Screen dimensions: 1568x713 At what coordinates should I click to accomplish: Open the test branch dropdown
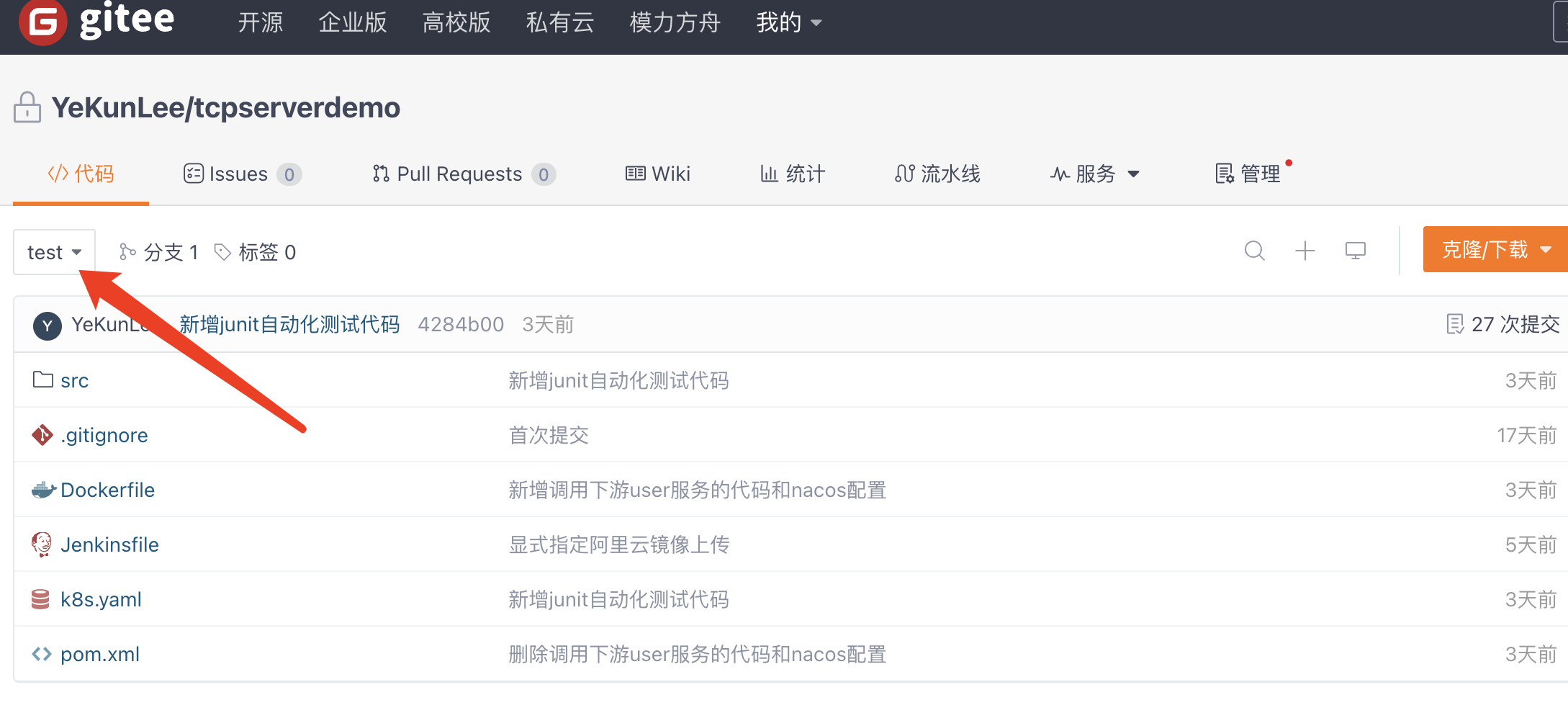pyautogui.click(x=54, y=252)
